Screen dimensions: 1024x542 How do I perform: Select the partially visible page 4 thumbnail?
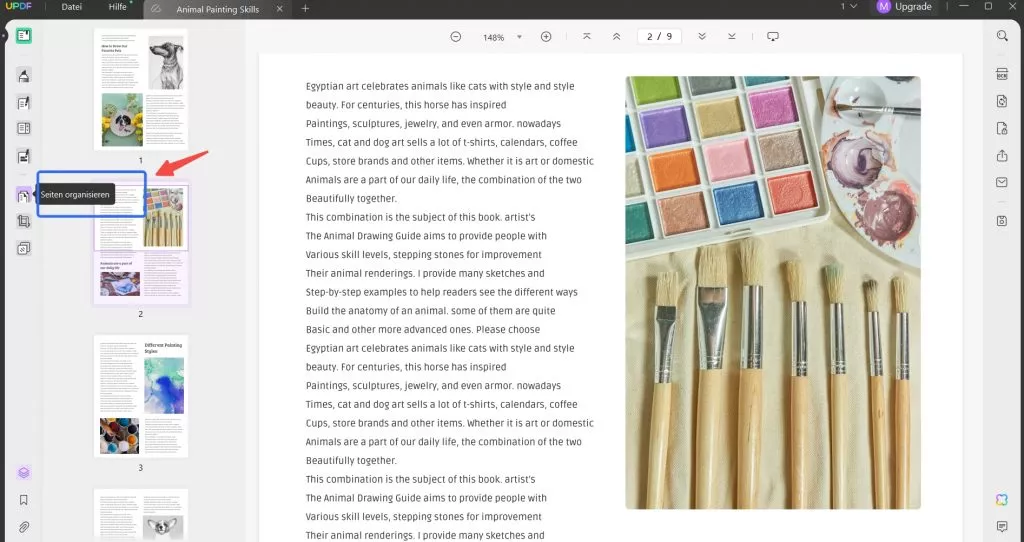(140, 515)
